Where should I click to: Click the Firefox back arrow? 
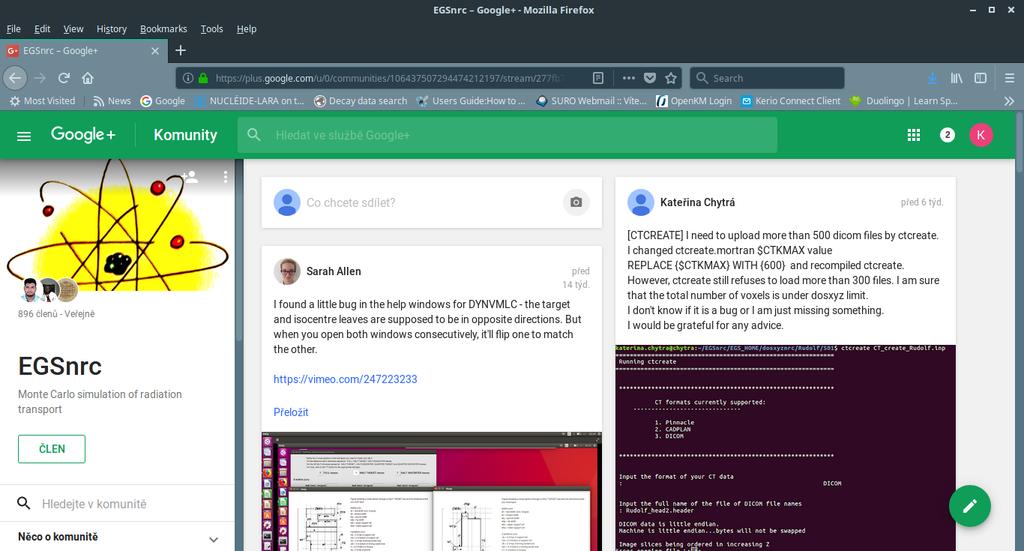15,78
